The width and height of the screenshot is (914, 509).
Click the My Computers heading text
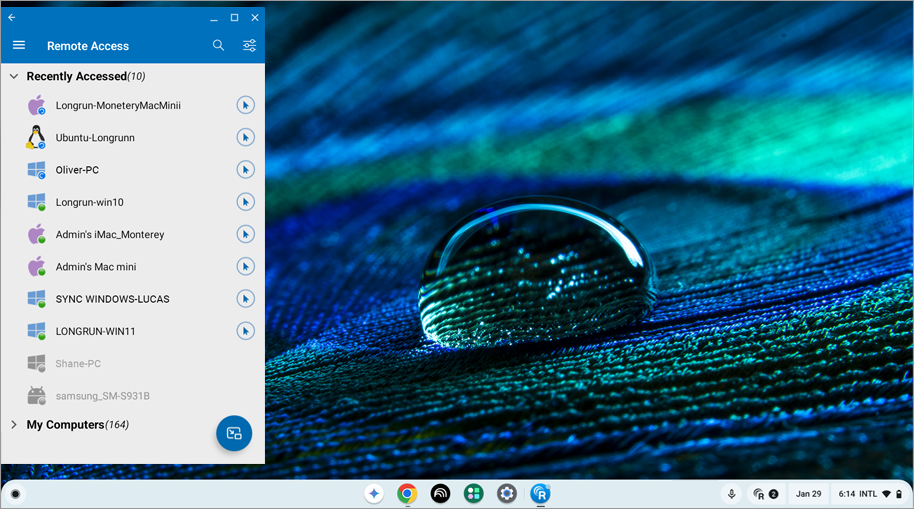click(65, 424)
